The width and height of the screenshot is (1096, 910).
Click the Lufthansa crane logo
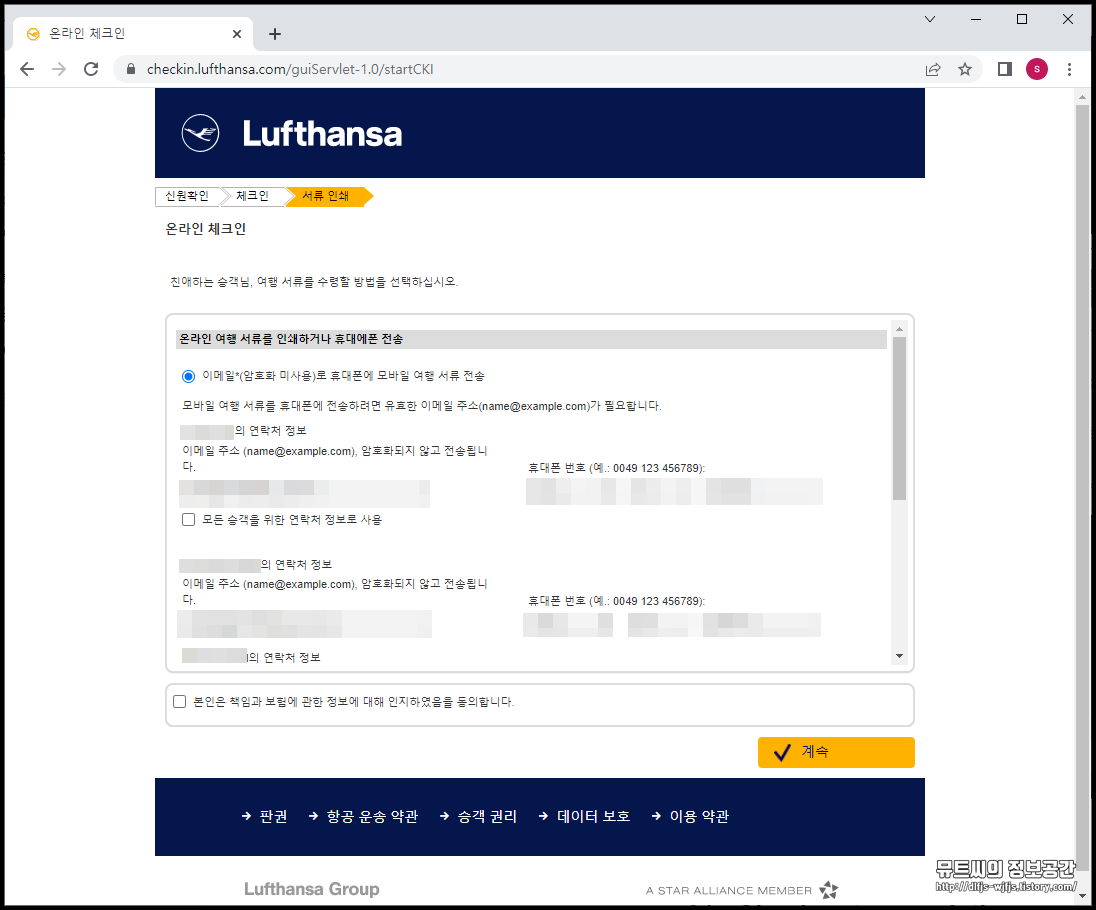tap(201, 133)
